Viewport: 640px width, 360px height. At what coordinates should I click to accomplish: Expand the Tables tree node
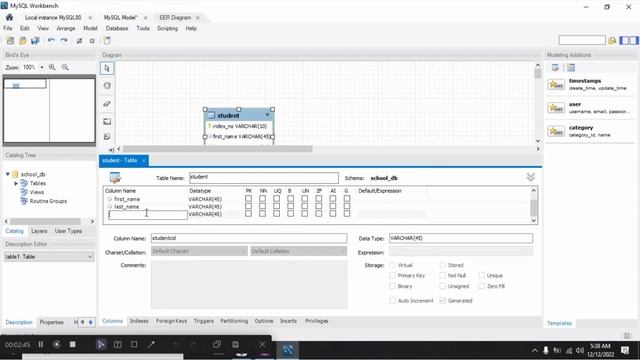(x=16, y=183)
